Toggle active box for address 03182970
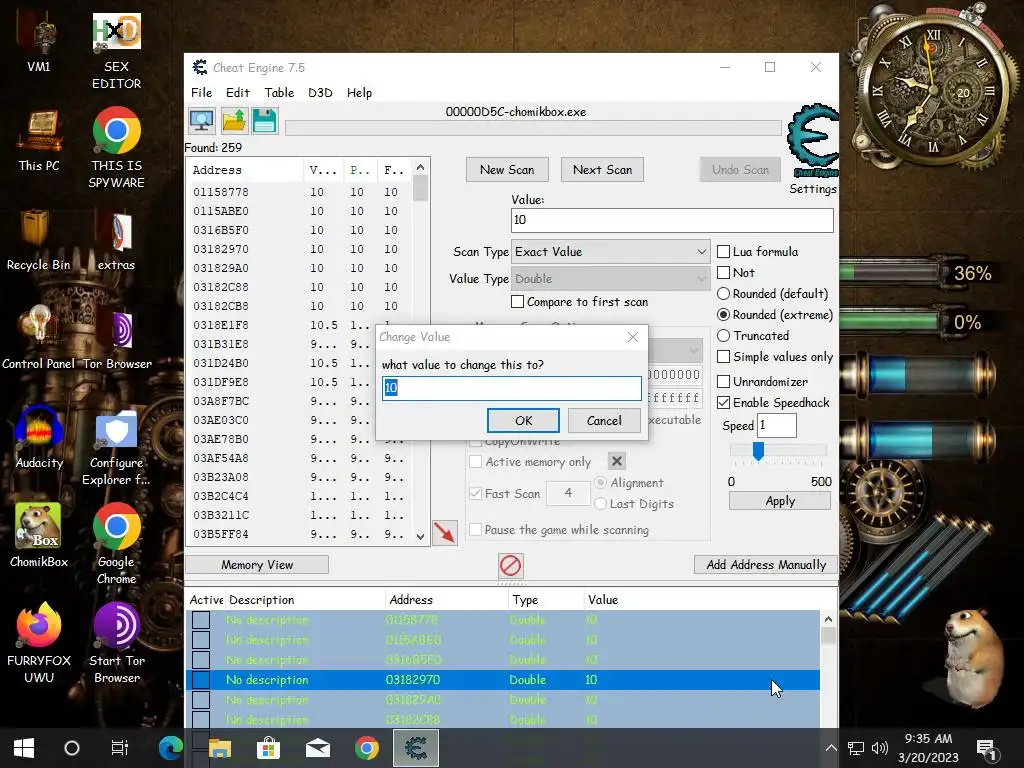Viewport: 1024px width, 768px height. pyautogui.click(x=201, y=680)
